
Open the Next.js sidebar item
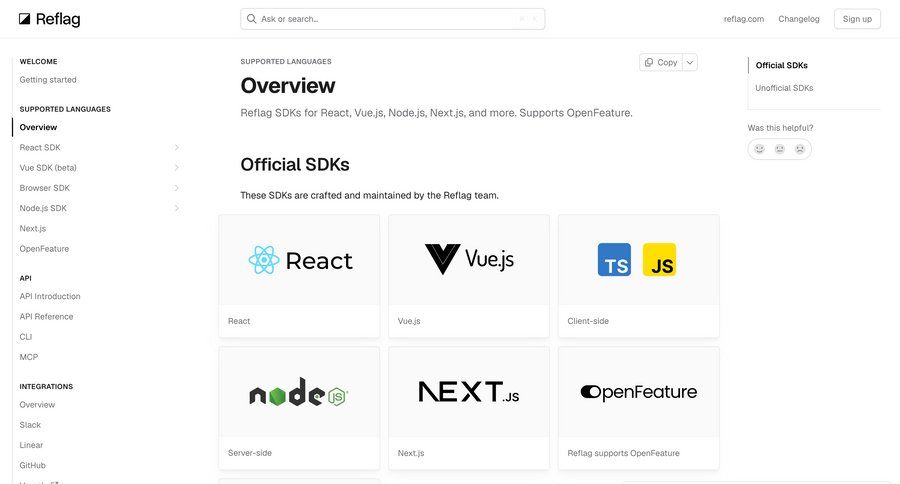(x=33, y=229)
